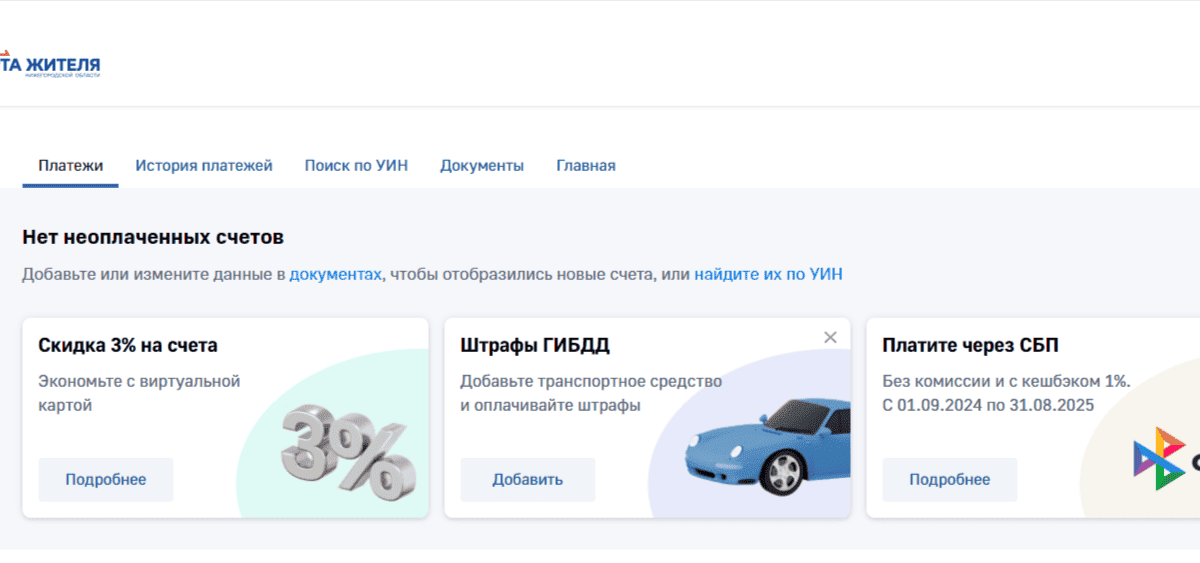Click Добавить on the Штрафы ГИБДД card
This screenshot has height=563, width=1200.
pyautogui.click(x=528, y=480)
